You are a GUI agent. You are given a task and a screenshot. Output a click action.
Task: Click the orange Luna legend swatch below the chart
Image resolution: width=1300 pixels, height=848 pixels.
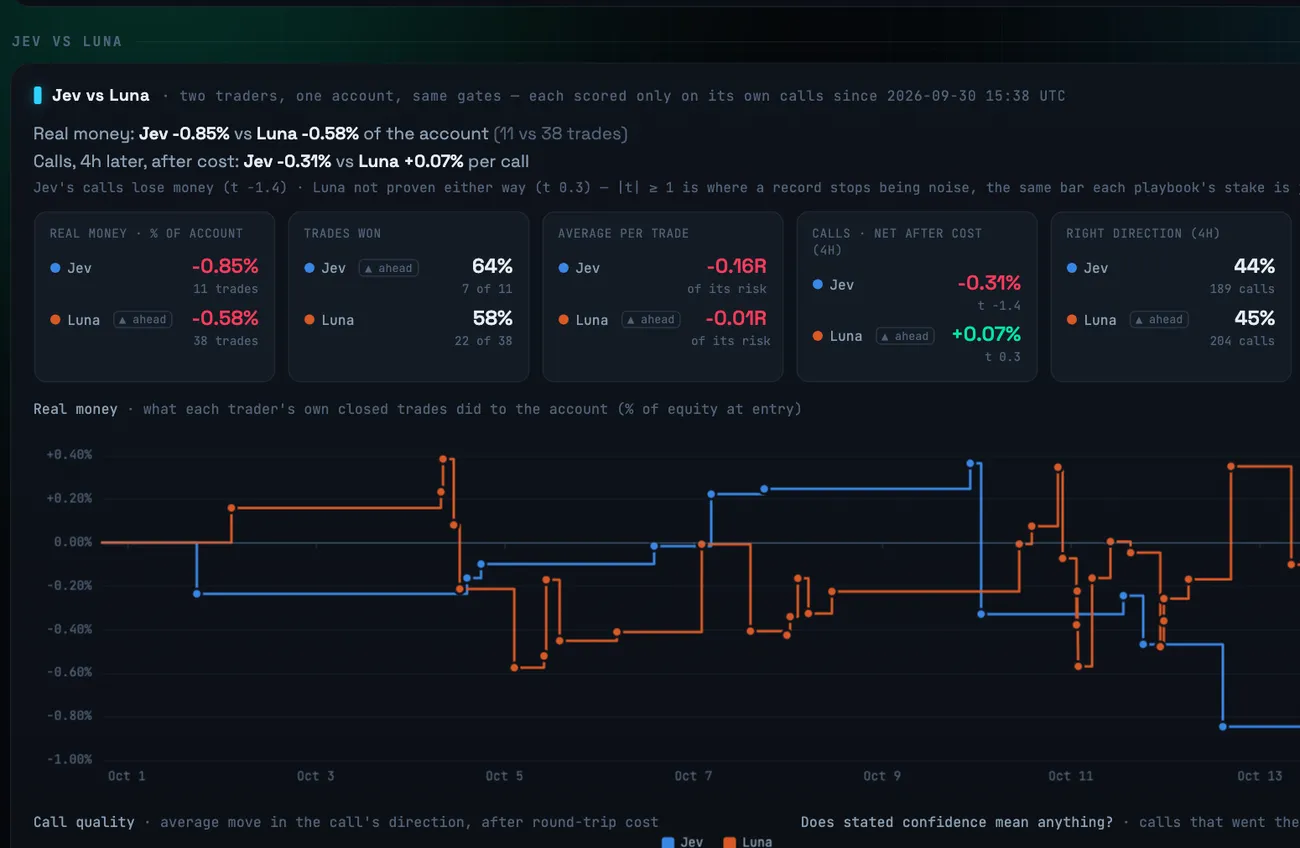pyautogui.click(x=729, y=842)
